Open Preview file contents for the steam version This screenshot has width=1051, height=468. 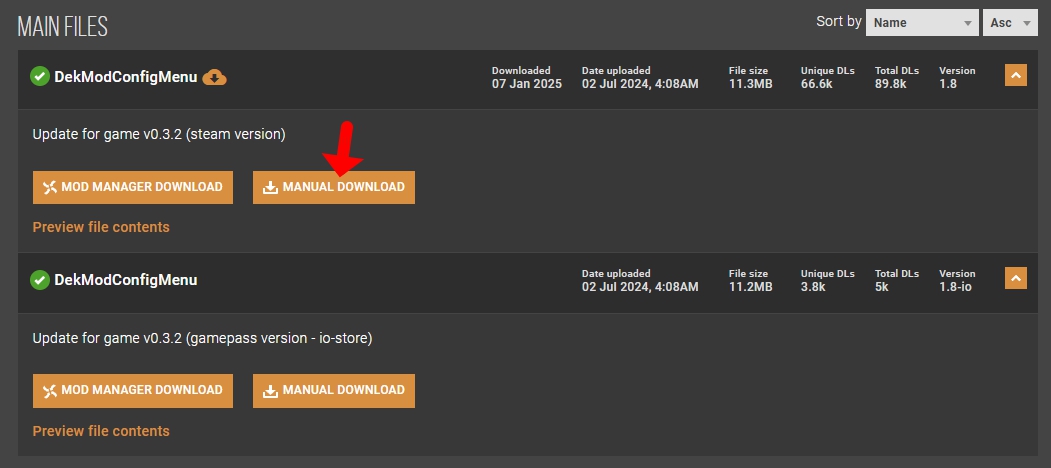[101, 227]
